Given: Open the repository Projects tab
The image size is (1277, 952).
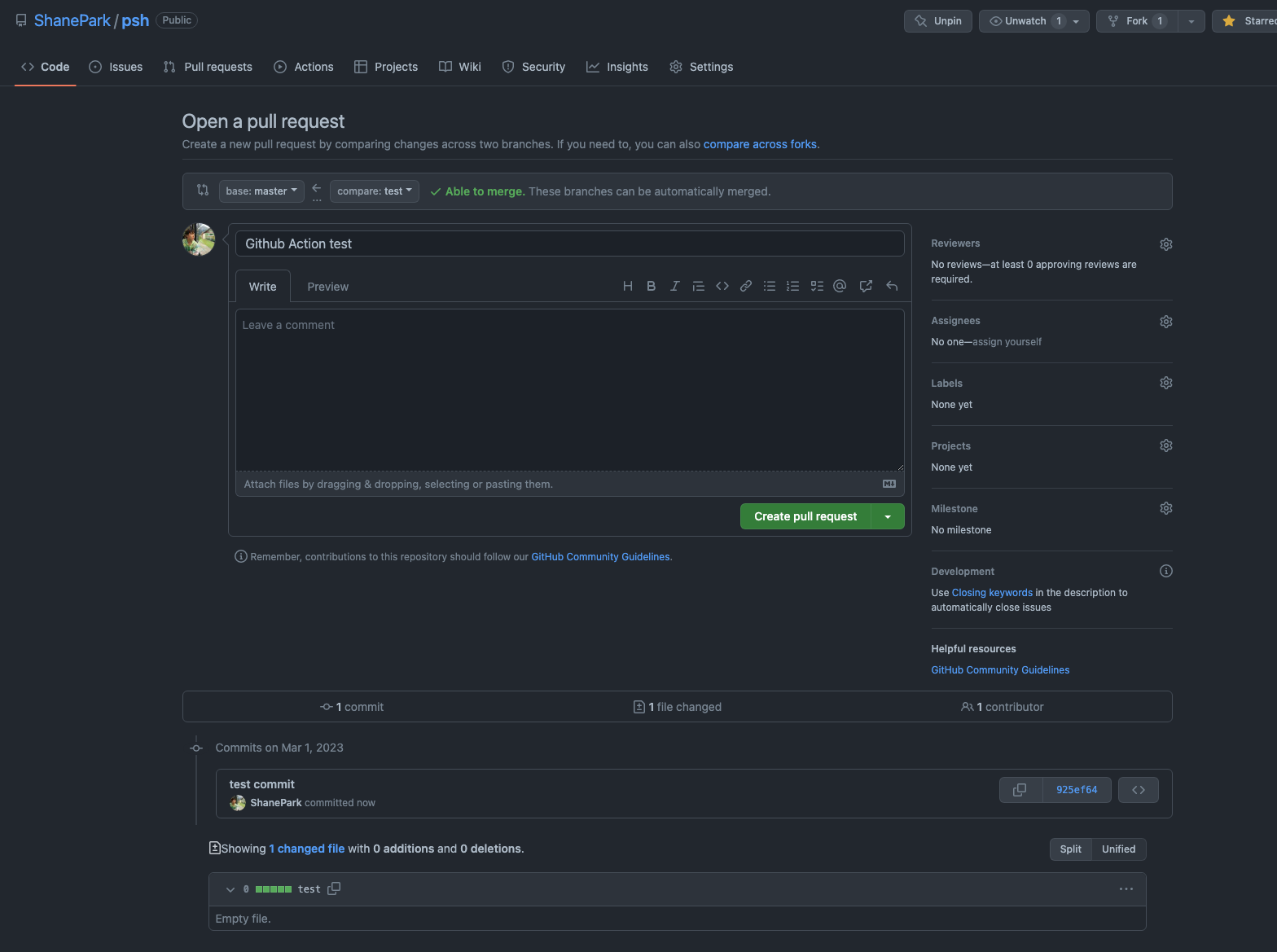Looking at the screenshot, I should [x=386, y=67].
